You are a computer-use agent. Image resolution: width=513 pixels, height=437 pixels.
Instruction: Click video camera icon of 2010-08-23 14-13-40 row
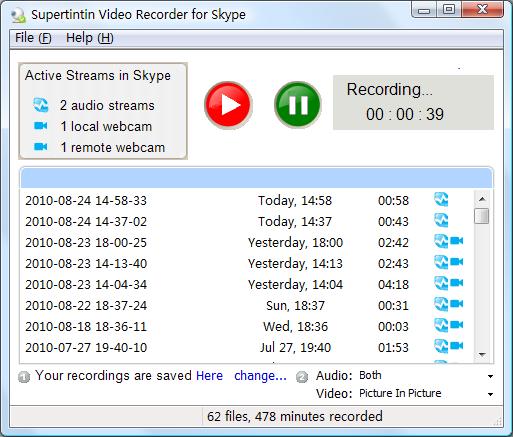pyautogui.click(x=457, y=262)
